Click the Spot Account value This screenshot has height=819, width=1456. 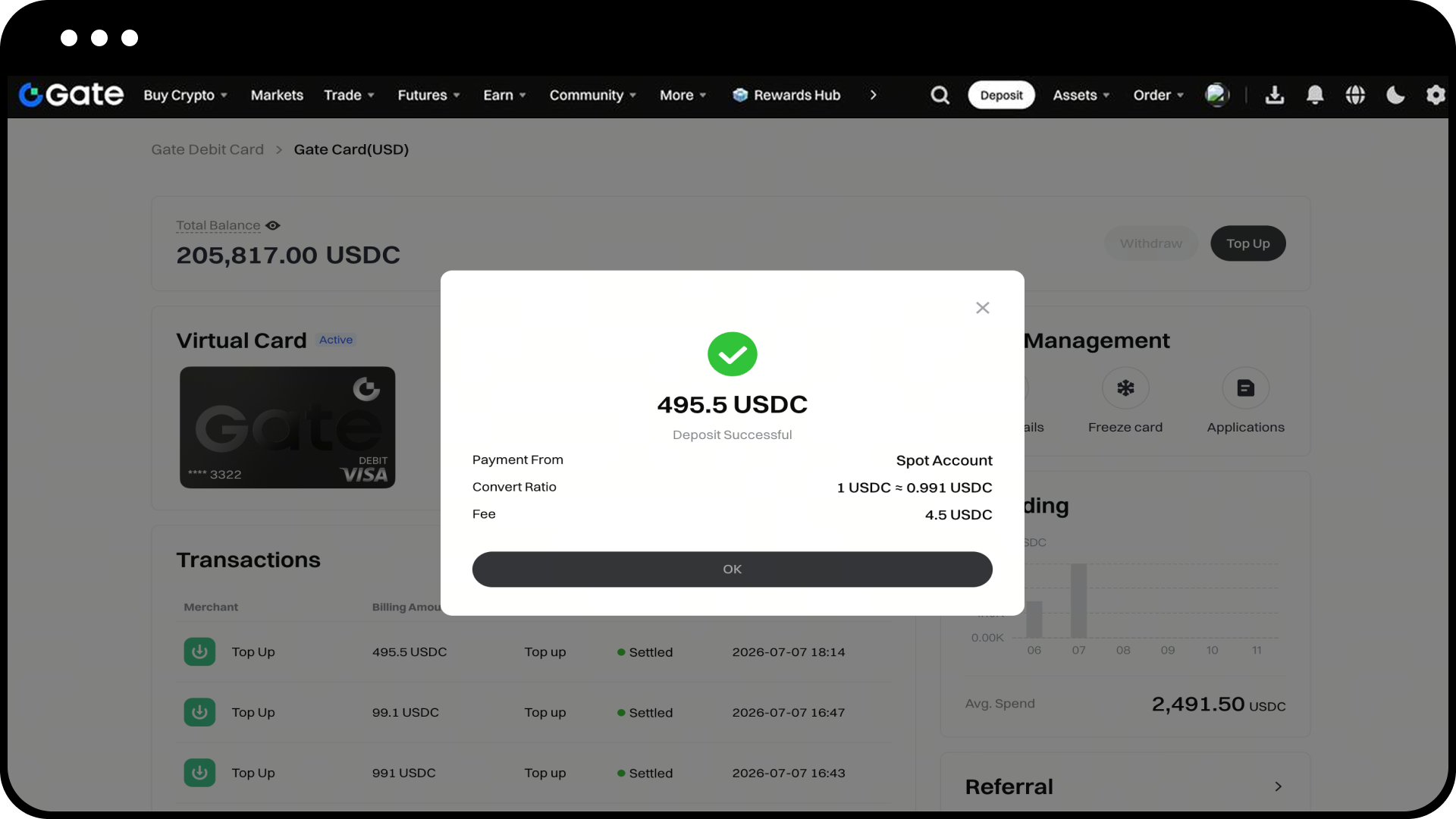click(944, 460)
